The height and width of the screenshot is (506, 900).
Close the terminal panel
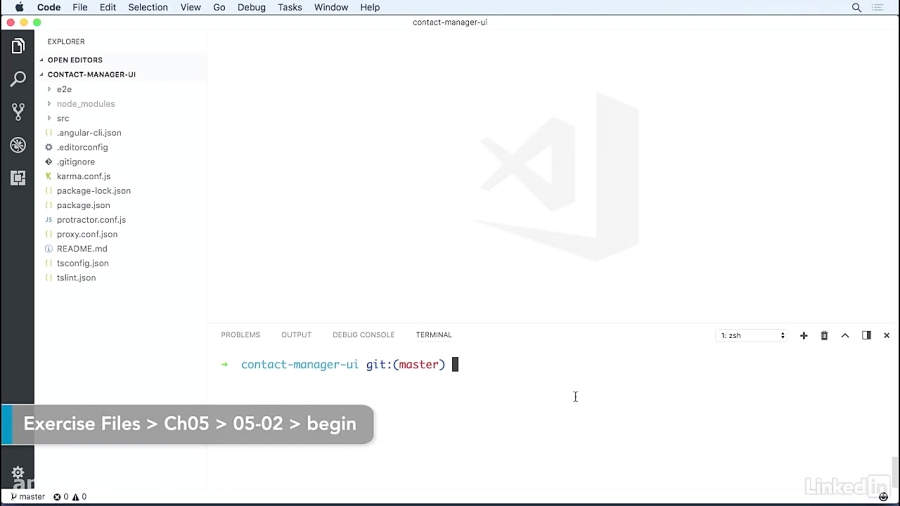pos(886,336)
